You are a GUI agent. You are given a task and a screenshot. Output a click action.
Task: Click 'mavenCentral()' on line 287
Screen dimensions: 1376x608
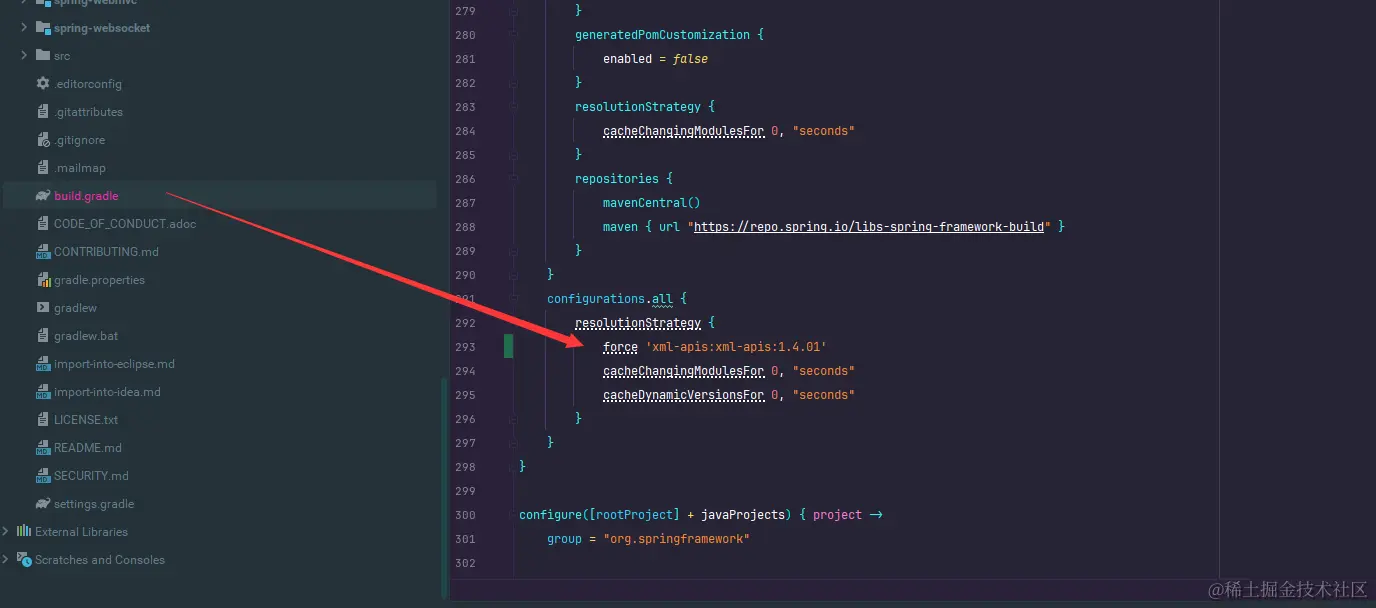(x=652, y=203)
